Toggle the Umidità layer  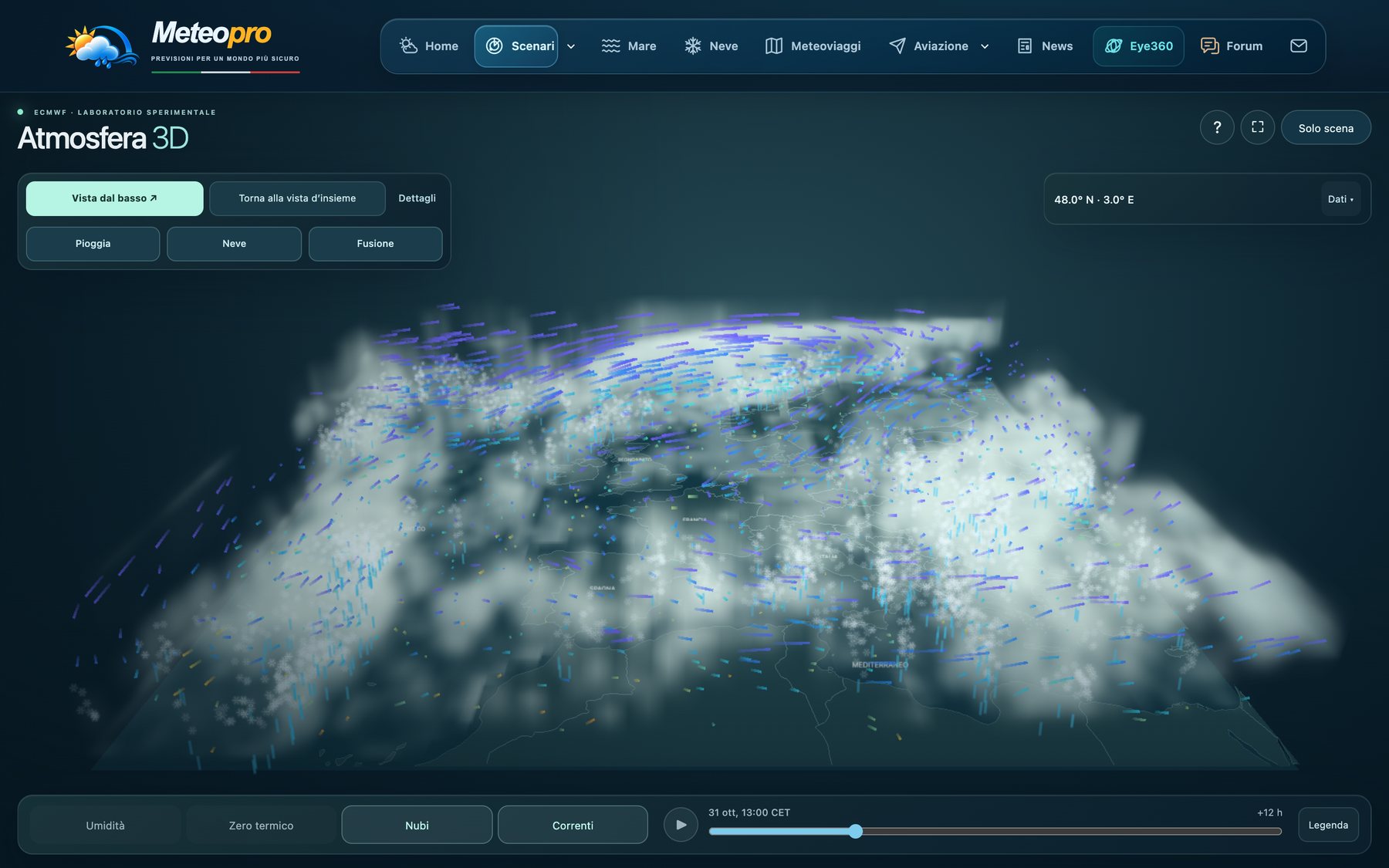pyautogui.click(x=106, y=826)
